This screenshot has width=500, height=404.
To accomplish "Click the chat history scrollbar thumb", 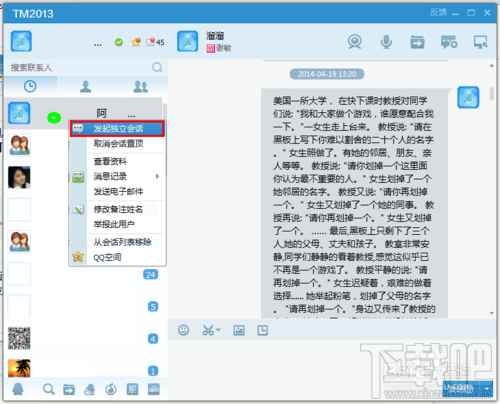I will click(x=492, y=94).
